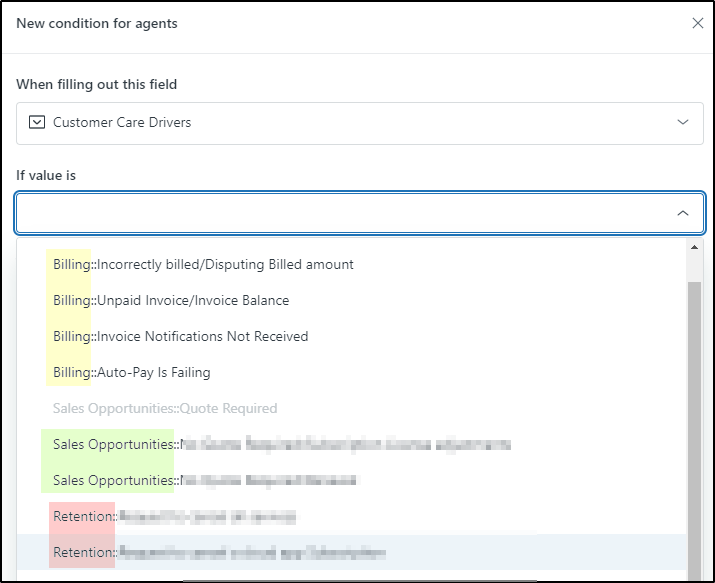This screenshot has height=583, width=715.
Task: Pick Billing::Invoice Notifications Not Received
Action: tap(180, 337)
